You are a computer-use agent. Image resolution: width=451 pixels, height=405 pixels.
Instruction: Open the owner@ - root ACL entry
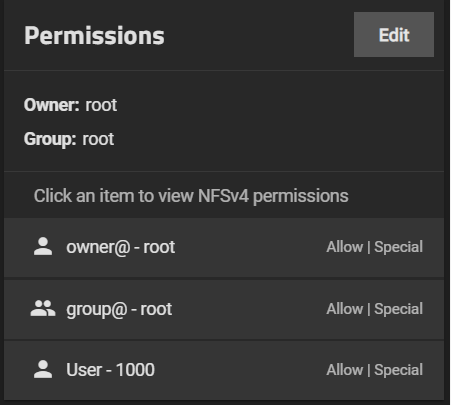(224, 247)
